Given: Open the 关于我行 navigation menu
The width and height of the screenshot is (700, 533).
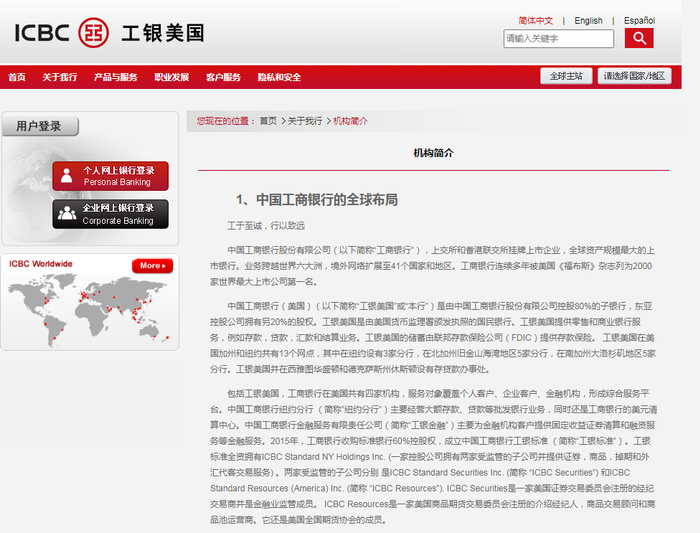Looking at the screenshot, I should tap(60, 77).
